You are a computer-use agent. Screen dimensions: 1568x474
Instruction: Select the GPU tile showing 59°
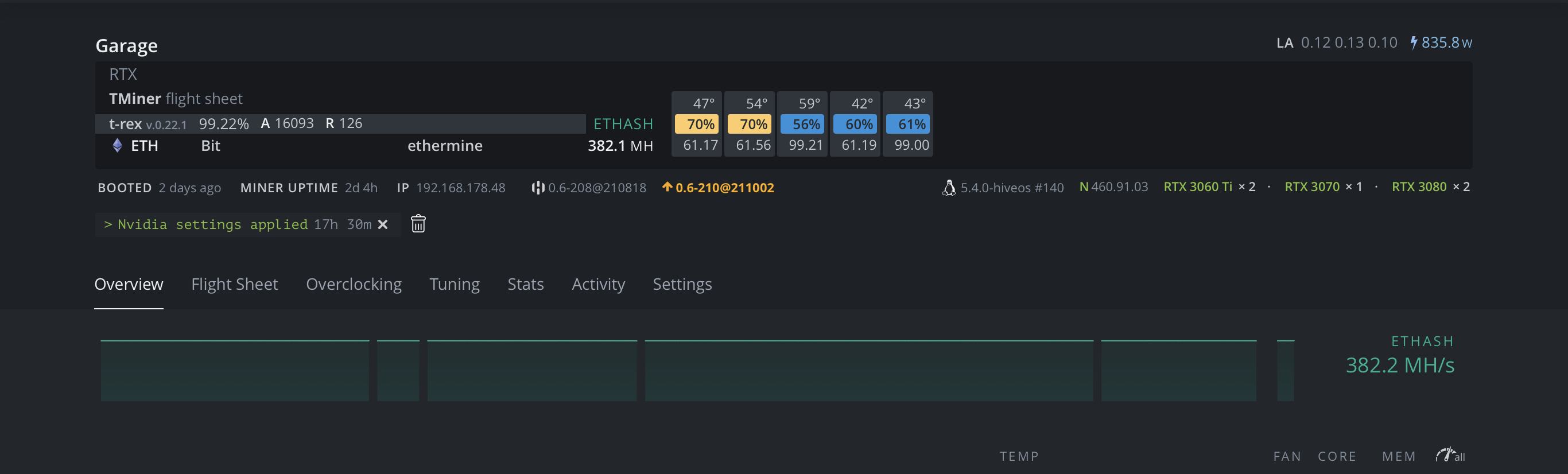point(802,124)
